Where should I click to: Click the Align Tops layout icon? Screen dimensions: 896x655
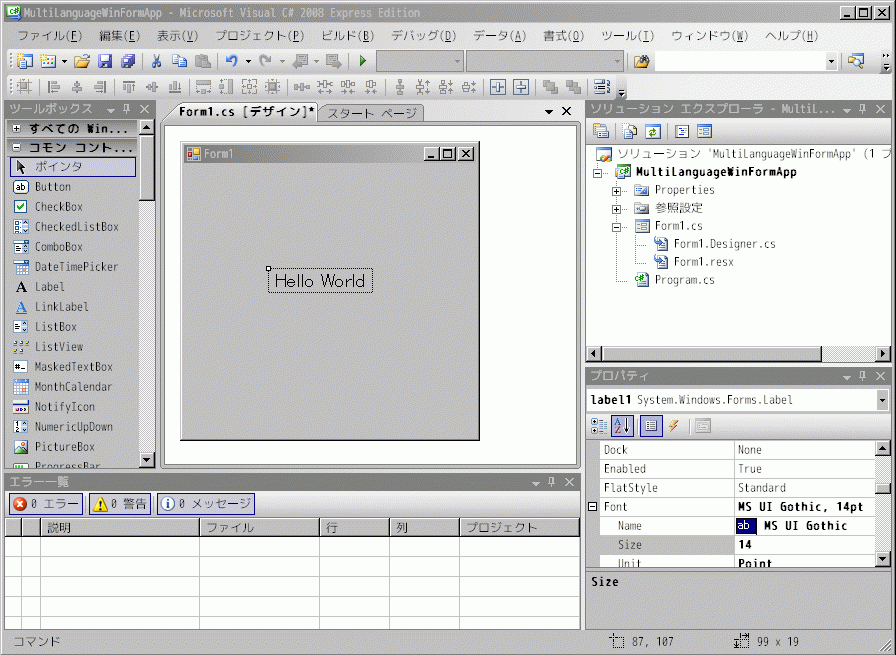[x=129, y=87]
